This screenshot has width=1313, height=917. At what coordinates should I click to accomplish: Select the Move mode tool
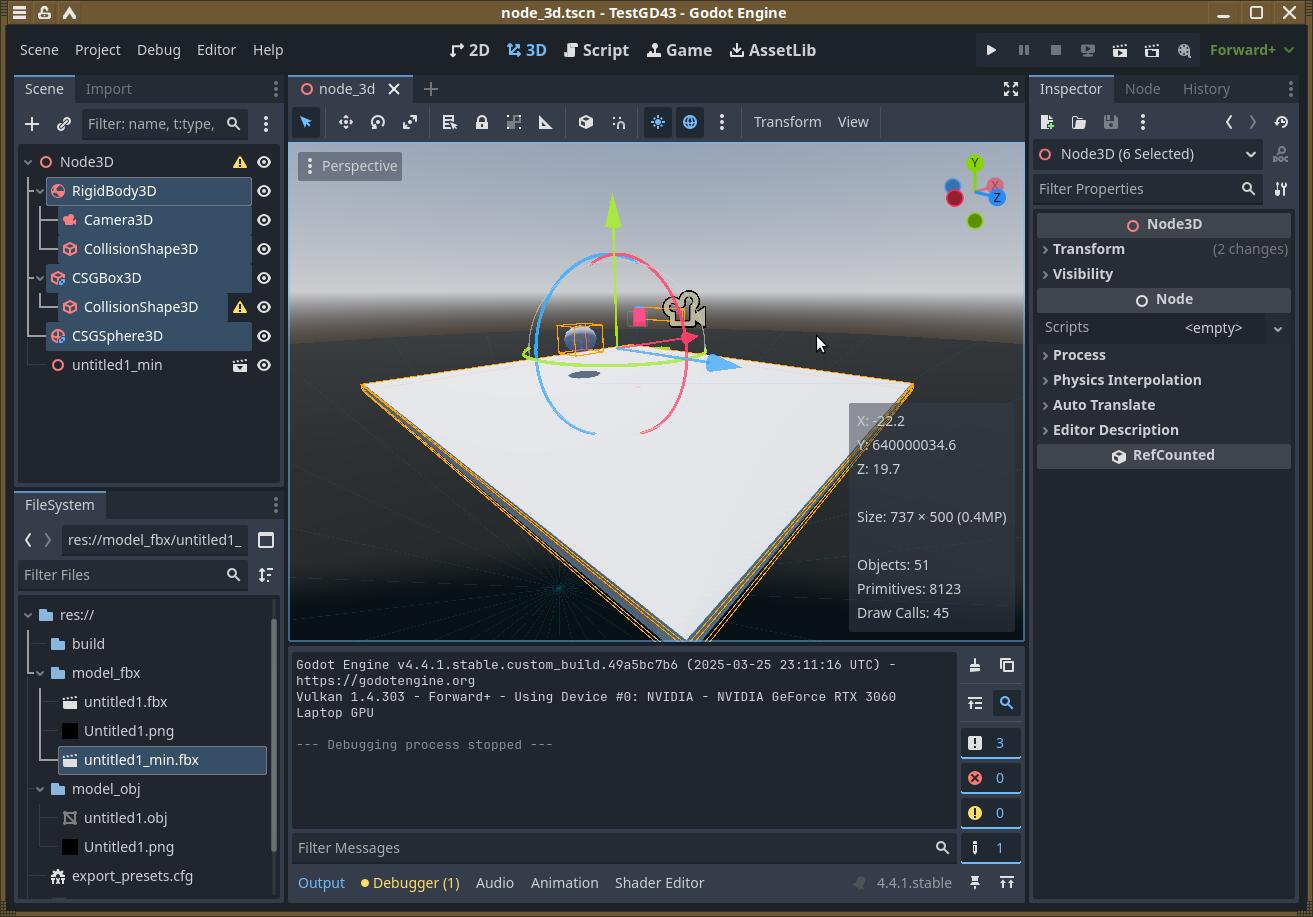(346, 122)
